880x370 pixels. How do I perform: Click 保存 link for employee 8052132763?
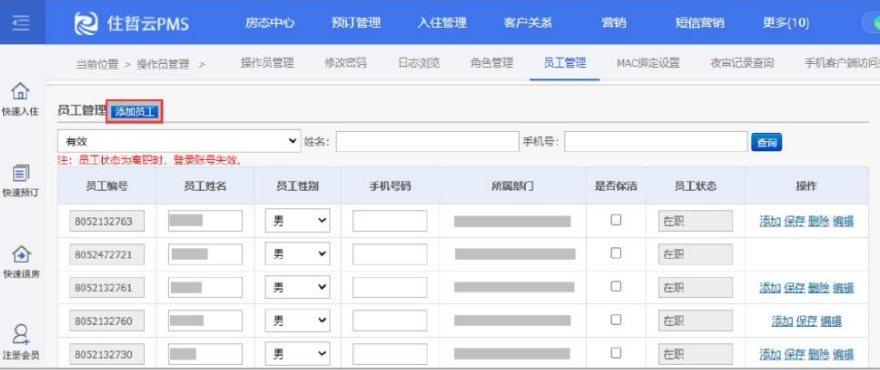(x=794, y=221)
